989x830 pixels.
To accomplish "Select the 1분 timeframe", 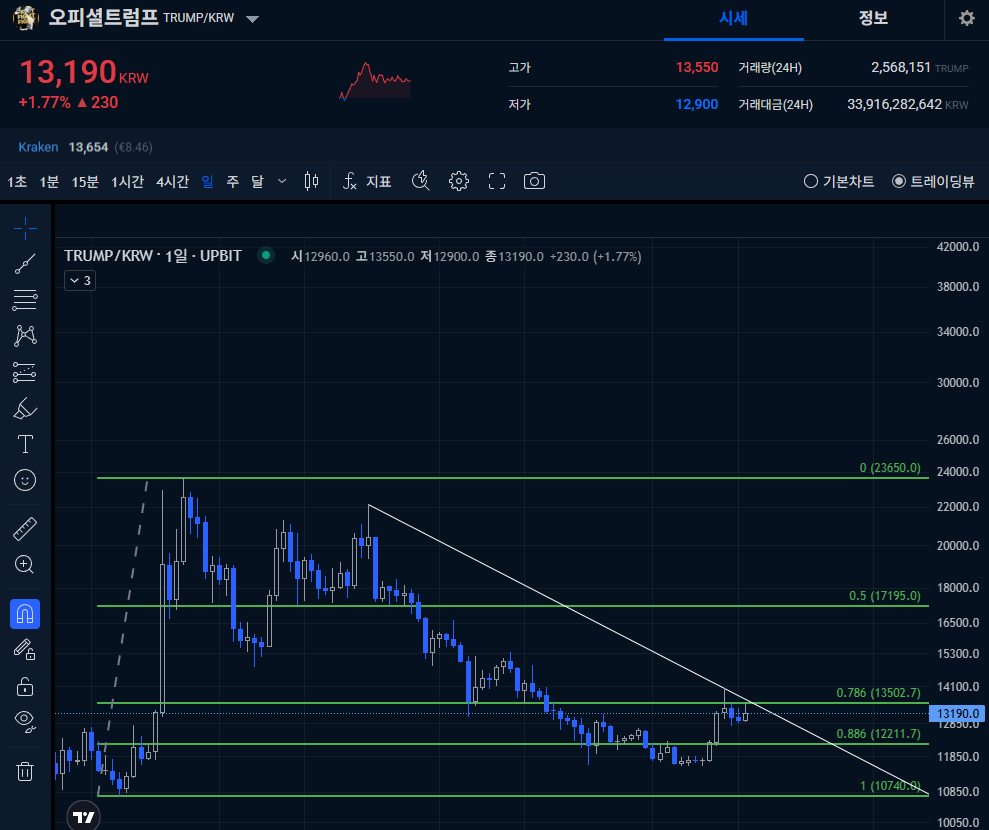I will pyautogui.click(x=49, y=182).
